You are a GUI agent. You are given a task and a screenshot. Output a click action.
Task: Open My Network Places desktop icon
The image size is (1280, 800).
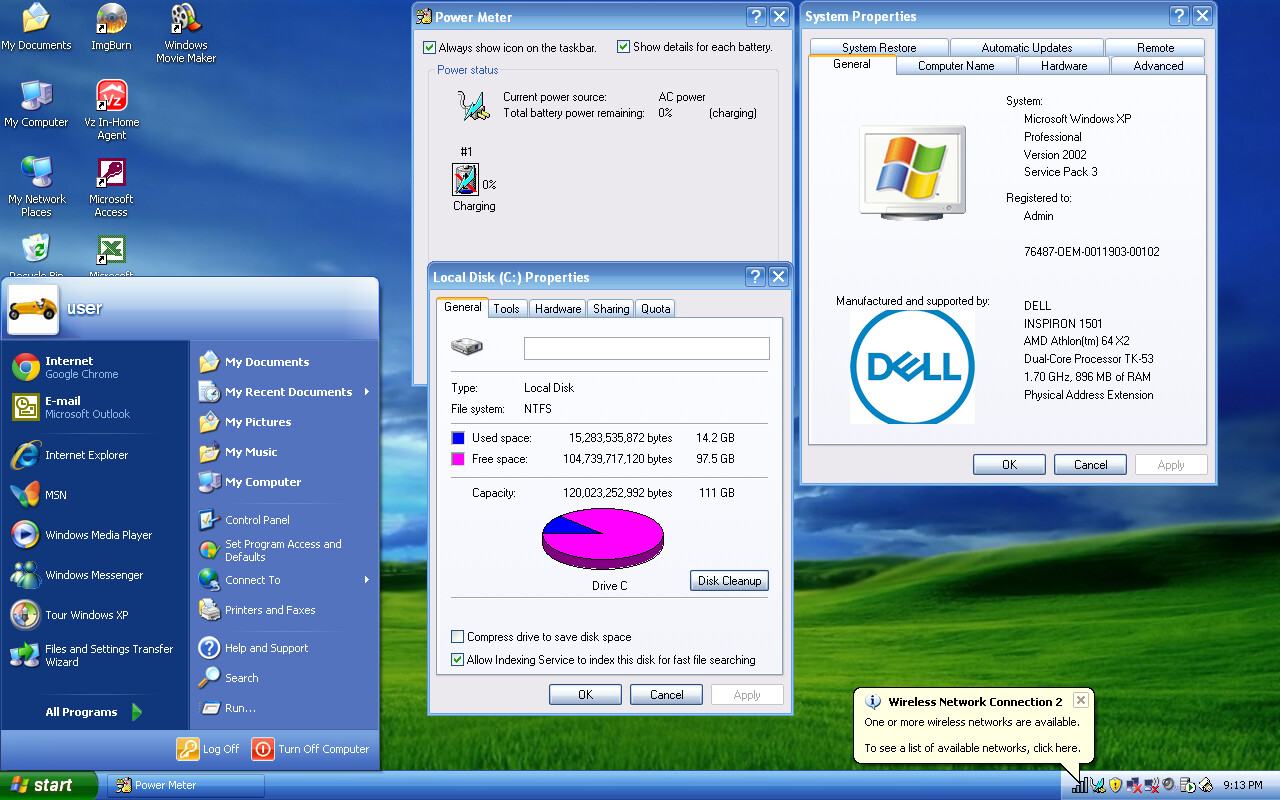pos(36,187)
